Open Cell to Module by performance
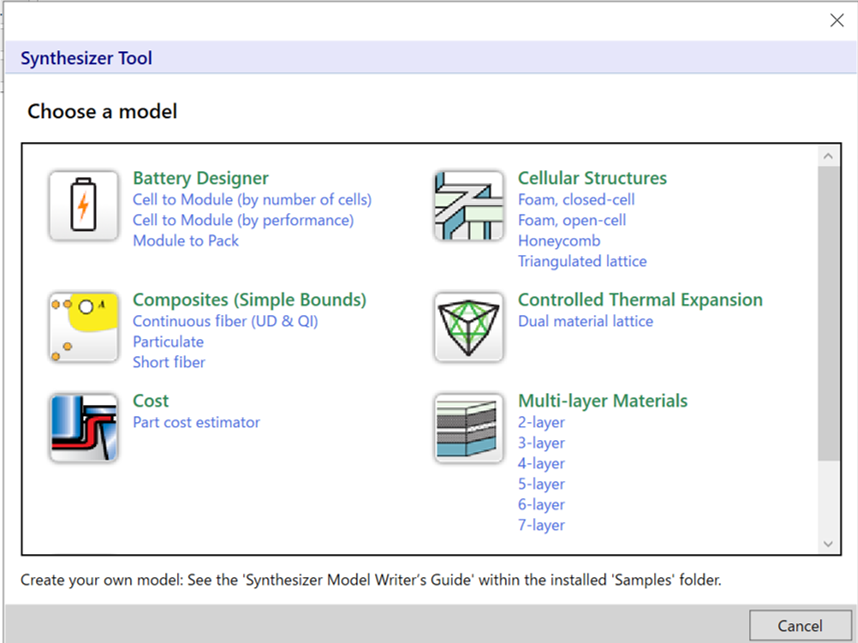This screenshot has width=858, height=643. pos(244,220)
